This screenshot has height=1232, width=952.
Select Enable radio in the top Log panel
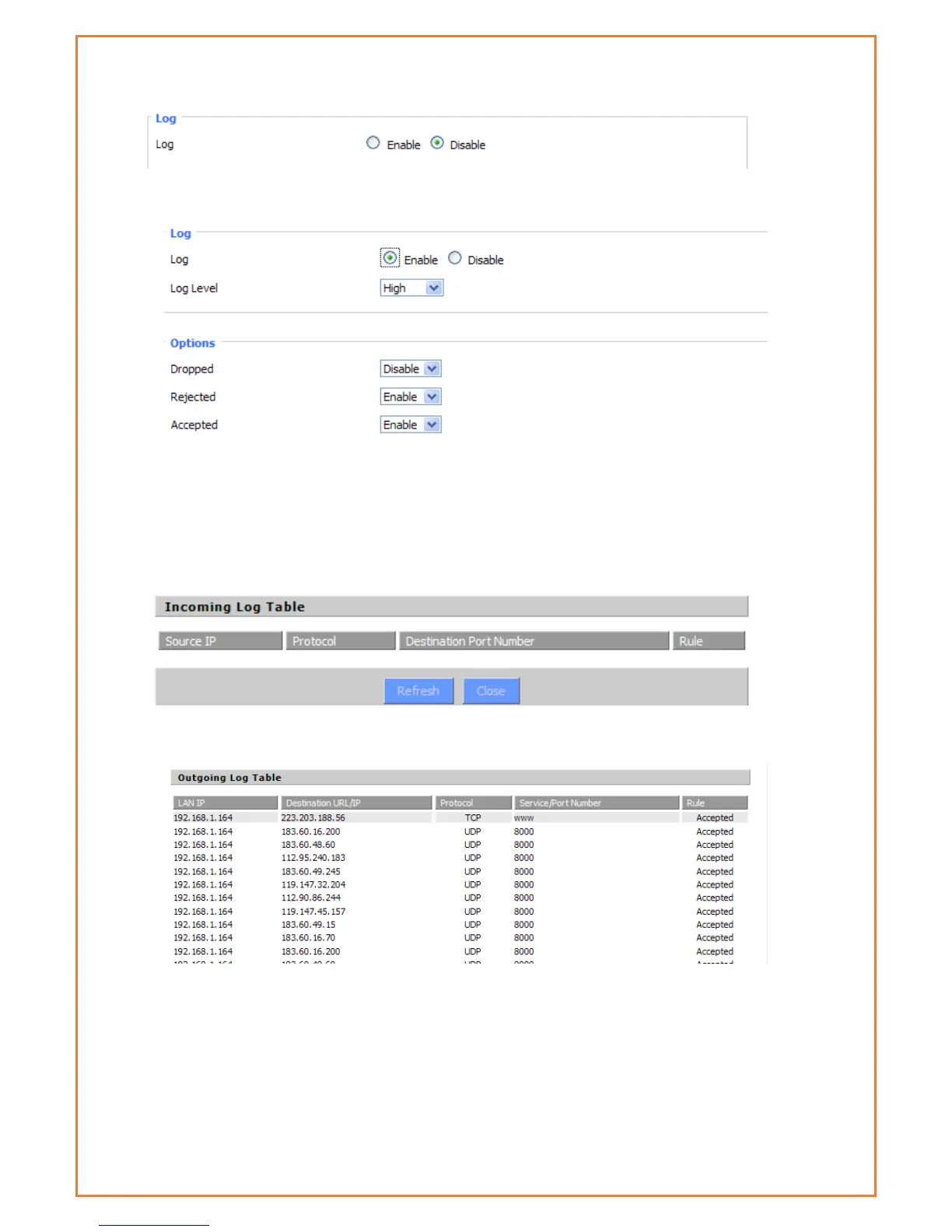coord(373,143)
